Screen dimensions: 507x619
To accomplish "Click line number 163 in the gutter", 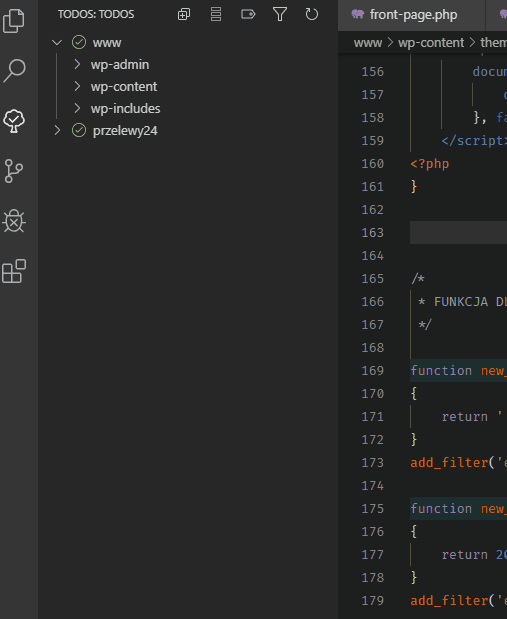I will pyautogui.click(x=372, y=233).
